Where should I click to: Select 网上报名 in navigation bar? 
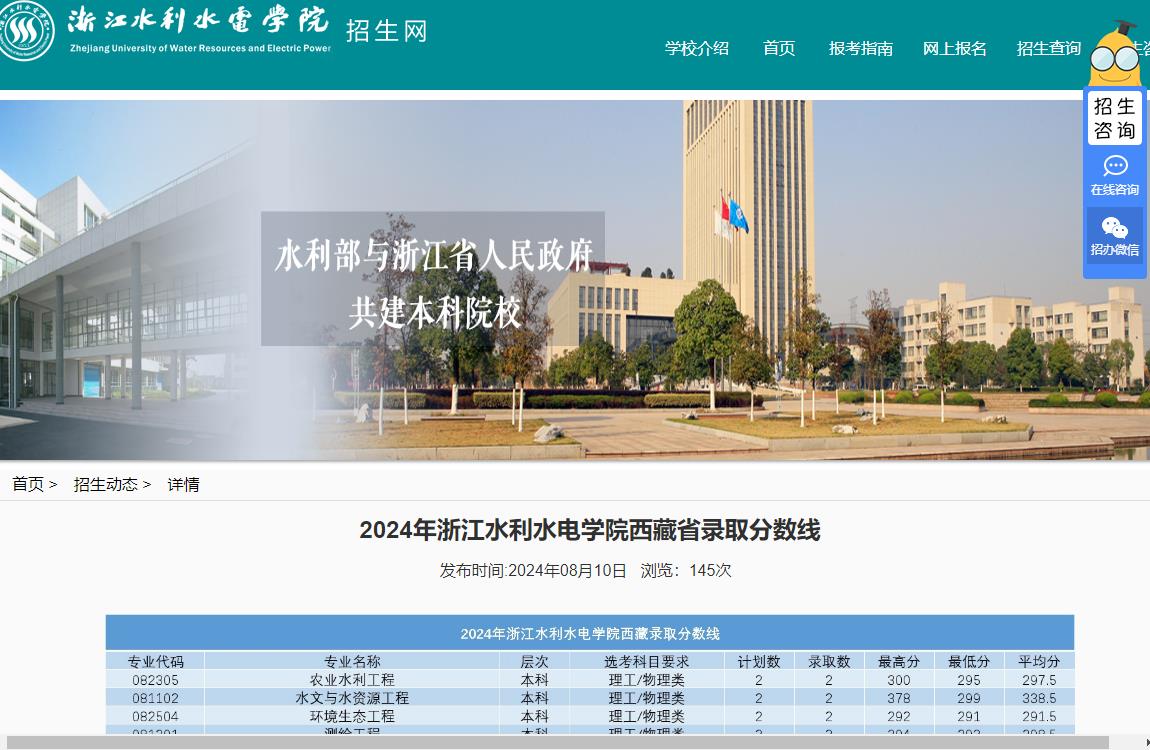pos(954,48)
